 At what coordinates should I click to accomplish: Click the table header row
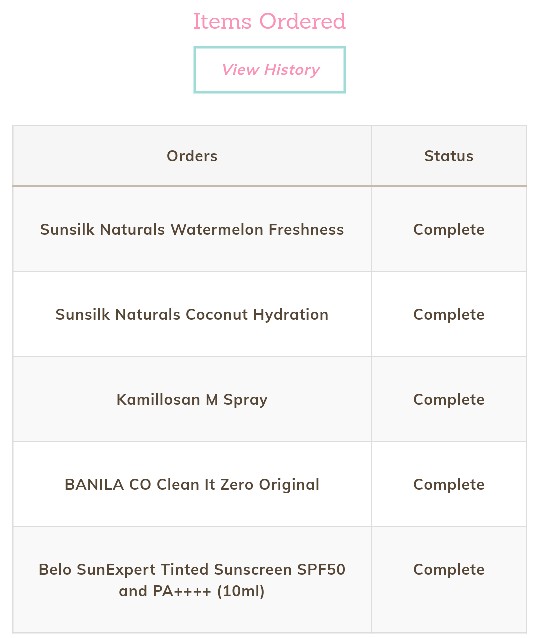(x=269, y=156)
